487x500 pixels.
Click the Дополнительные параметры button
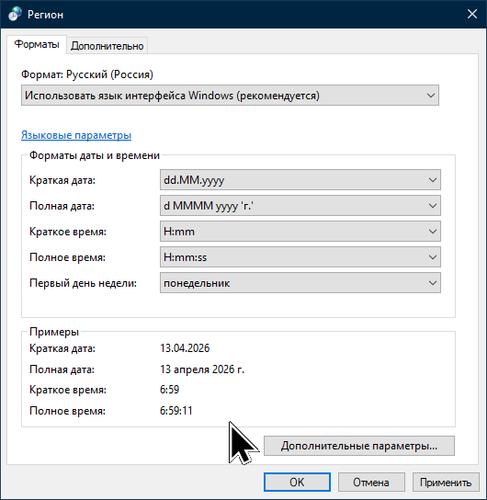[x=359, y=446]
